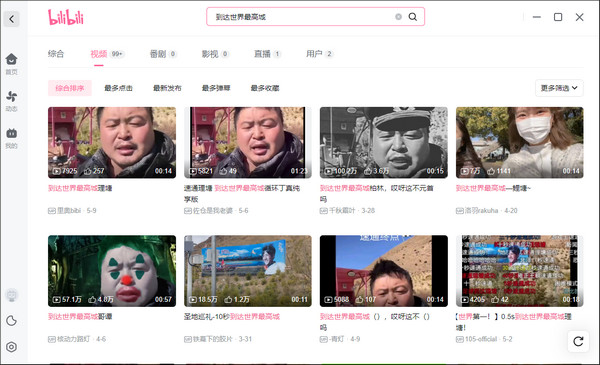Open title mentioning 柏林
Viewport: 600px width, 365px height.
(377, 193)
